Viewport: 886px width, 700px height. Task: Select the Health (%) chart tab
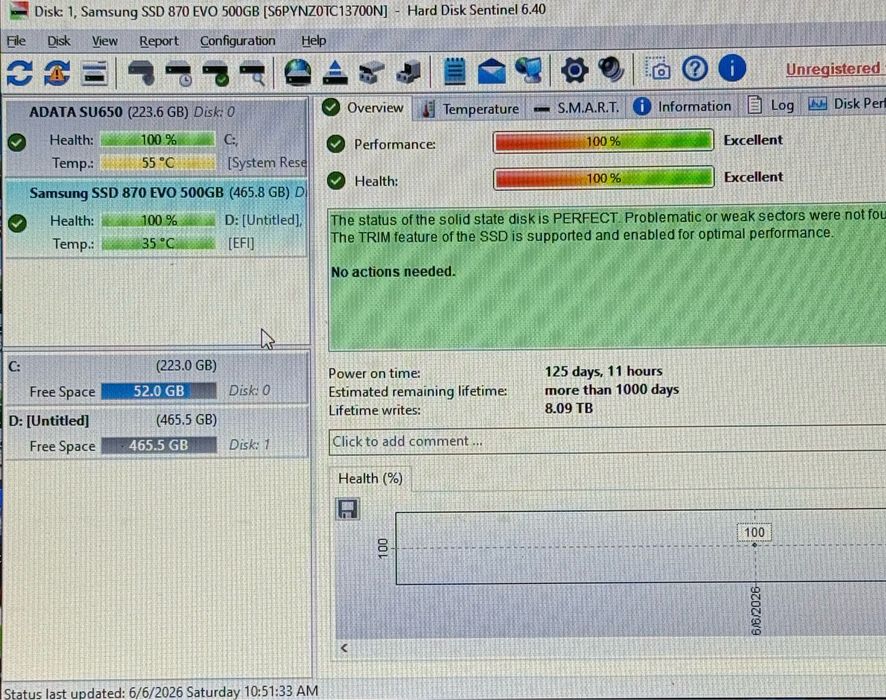tap(370, 479)
